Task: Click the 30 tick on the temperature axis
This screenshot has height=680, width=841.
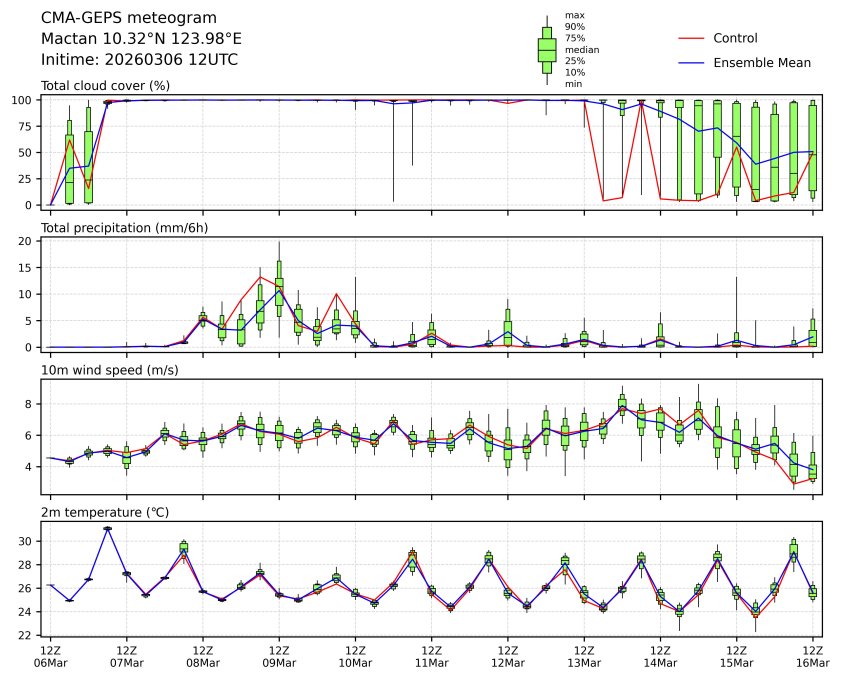Action: pos(28,541)
